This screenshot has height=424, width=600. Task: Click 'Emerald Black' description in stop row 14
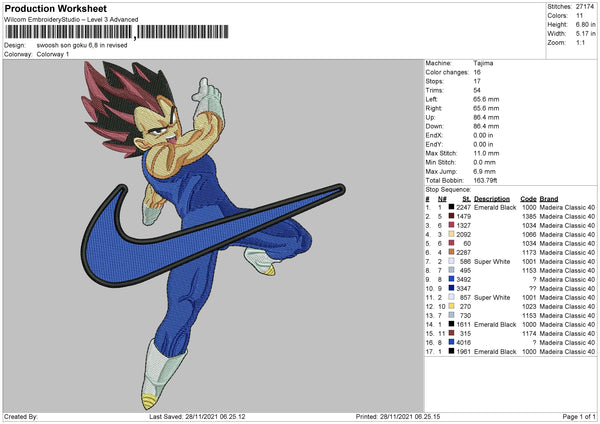click(495, 324)
